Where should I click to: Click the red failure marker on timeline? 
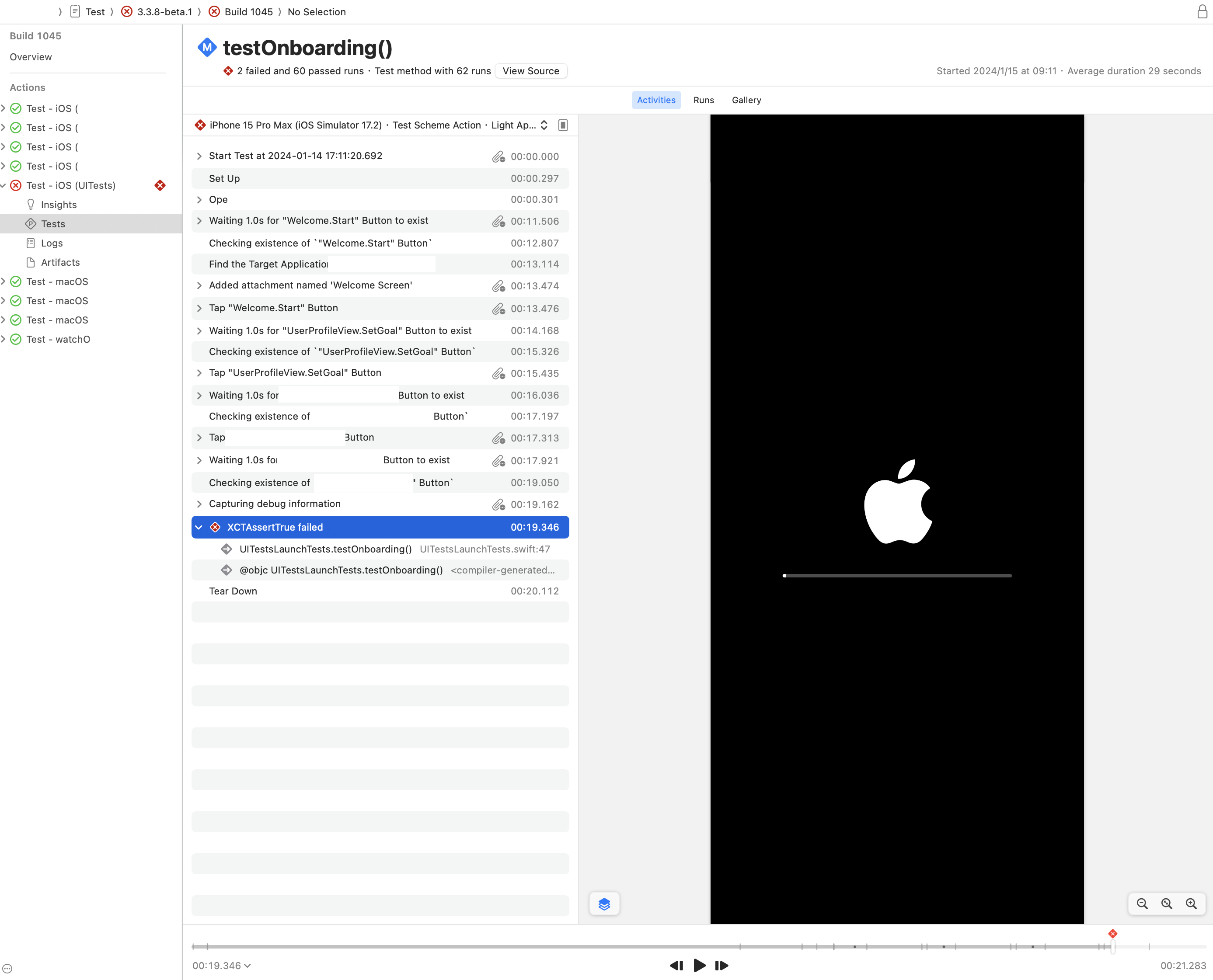(1112, 934)
